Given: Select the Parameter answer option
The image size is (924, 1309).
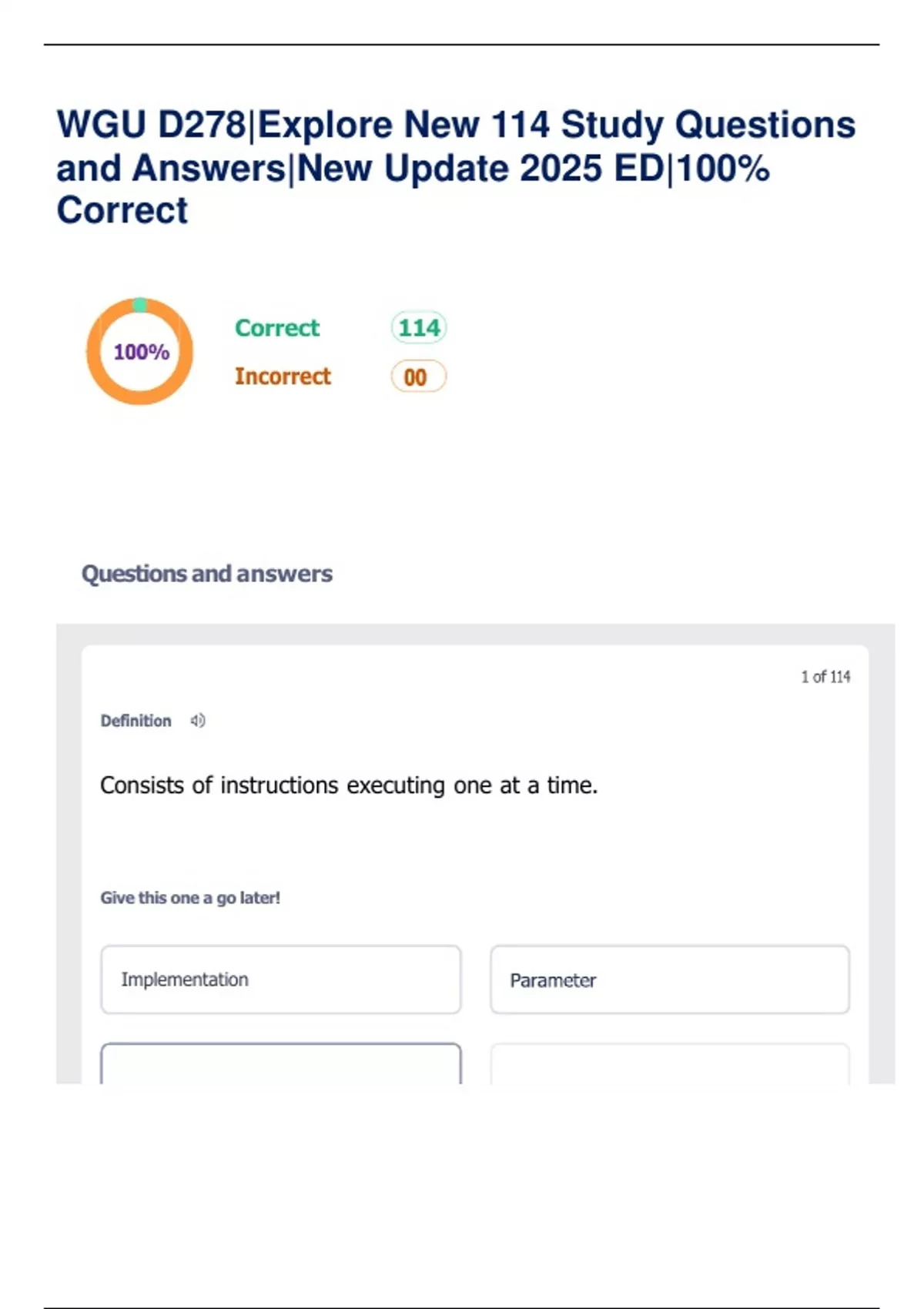Looking at the screenshot, I should (x=669, y=979).
